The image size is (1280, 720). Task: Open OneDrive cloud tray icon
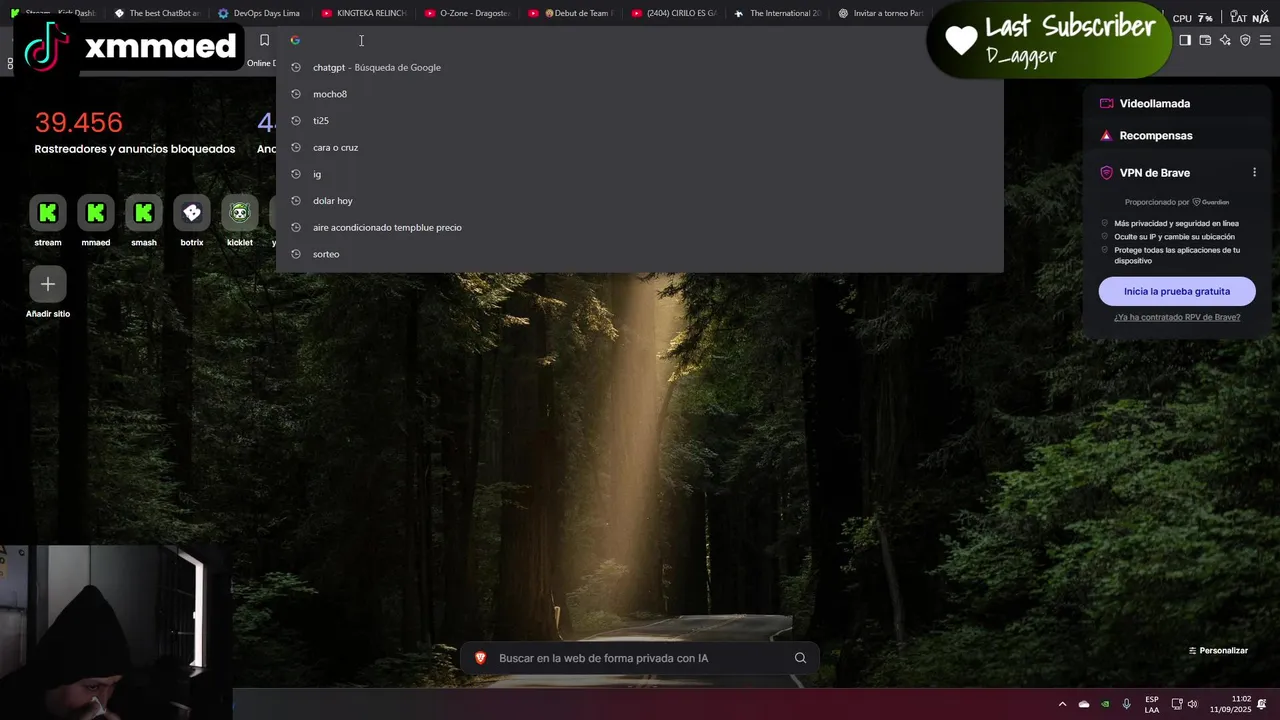[1084, 704]
